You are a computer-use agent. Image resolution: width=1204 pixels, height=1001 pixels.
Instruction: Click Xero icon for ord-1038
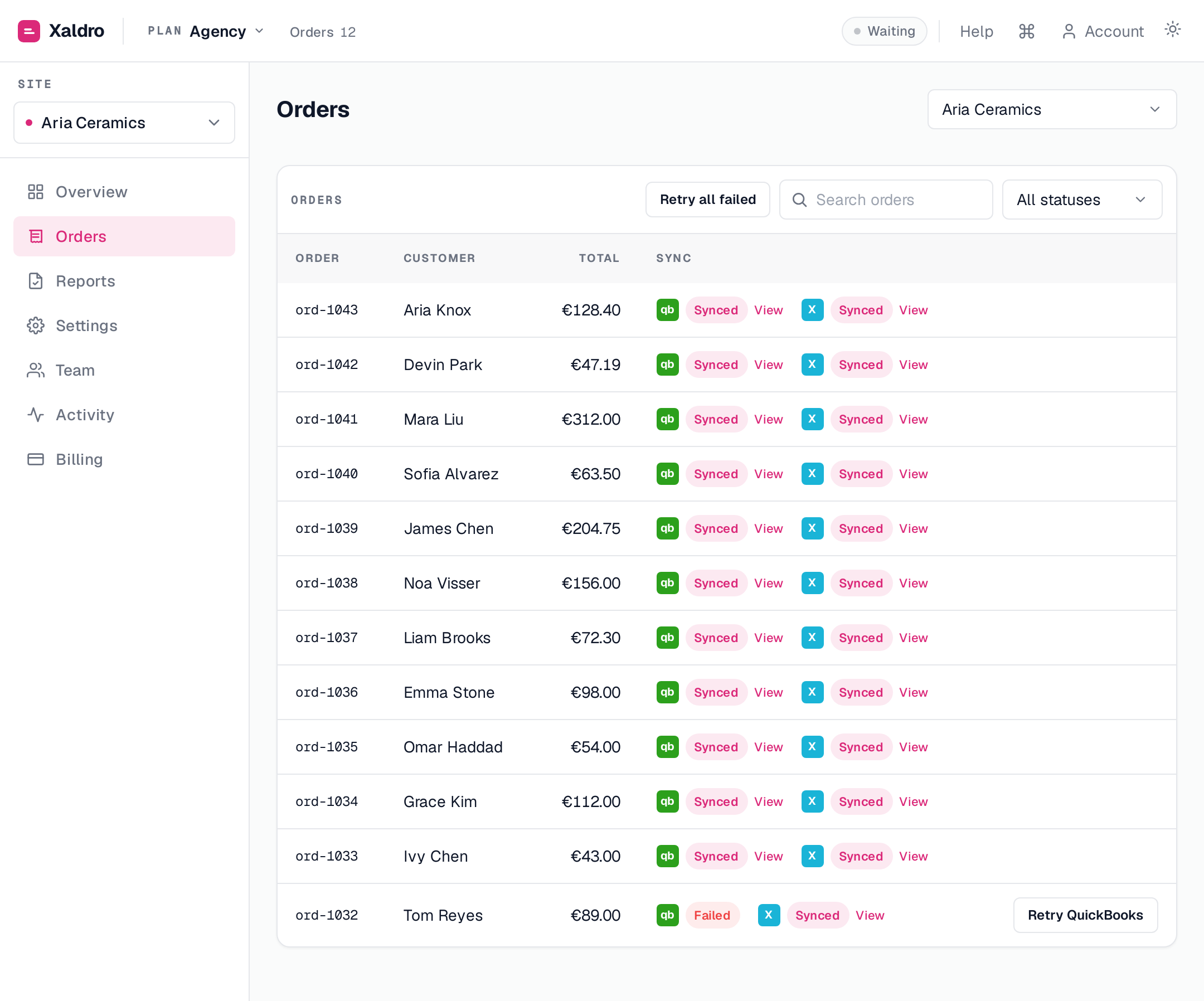[x=812, y=582]
